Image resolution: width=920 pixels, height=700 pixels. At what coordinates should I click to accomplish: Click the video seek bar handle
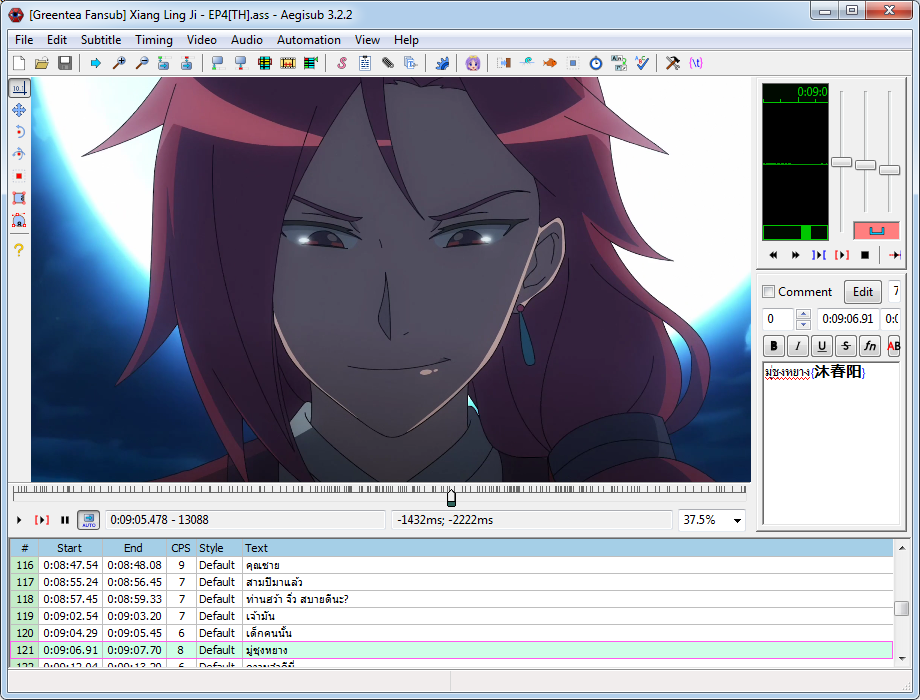(451, 498)
